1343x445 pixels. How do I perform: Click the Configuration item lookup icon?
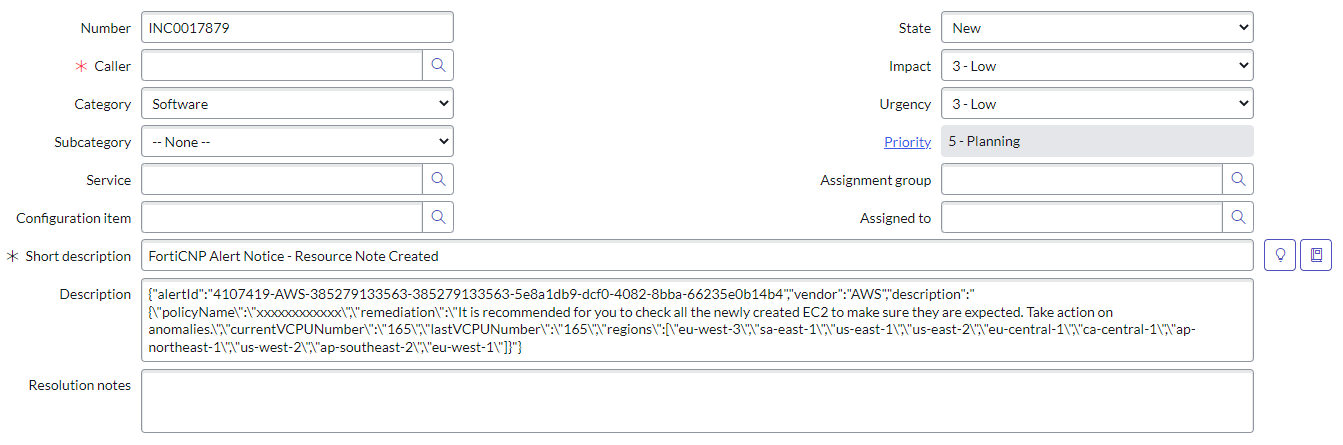point(438,217)
